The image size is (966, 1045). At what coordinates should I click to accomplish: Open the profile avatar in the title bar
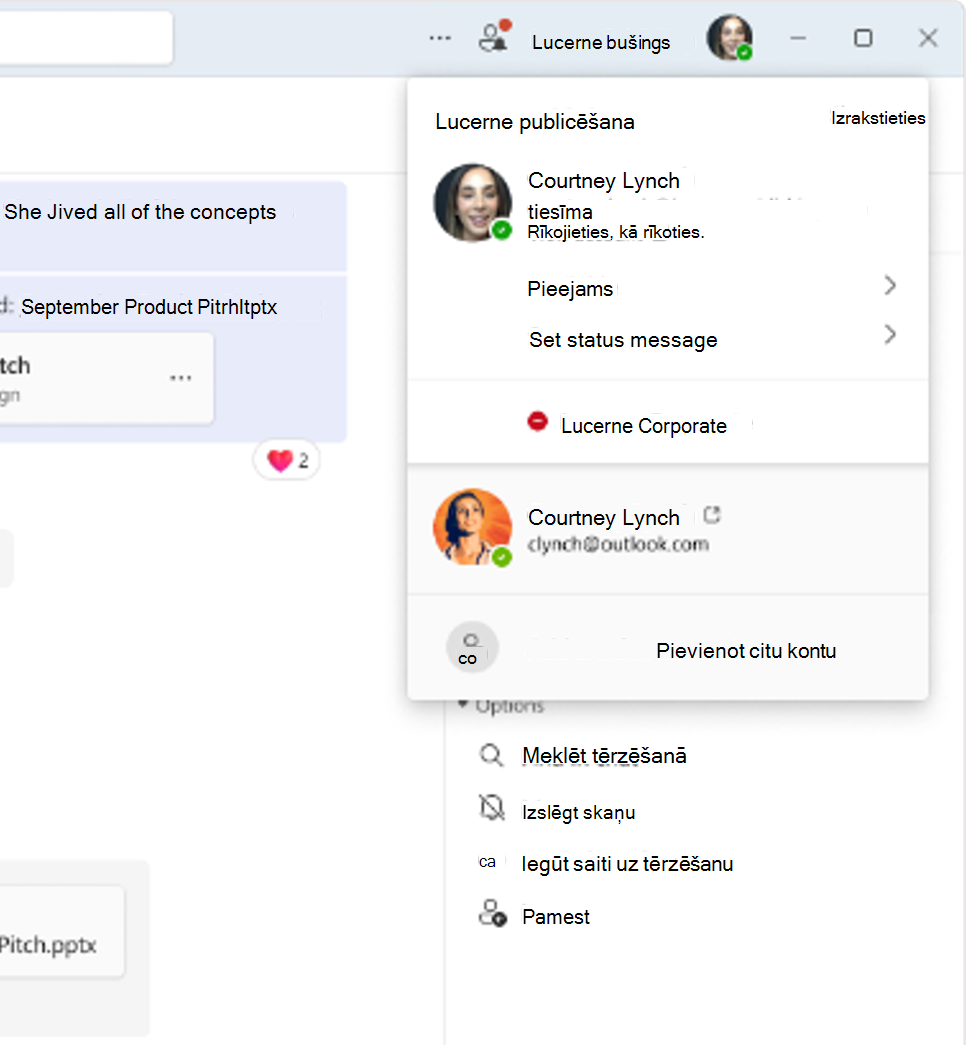click(730, 38)
